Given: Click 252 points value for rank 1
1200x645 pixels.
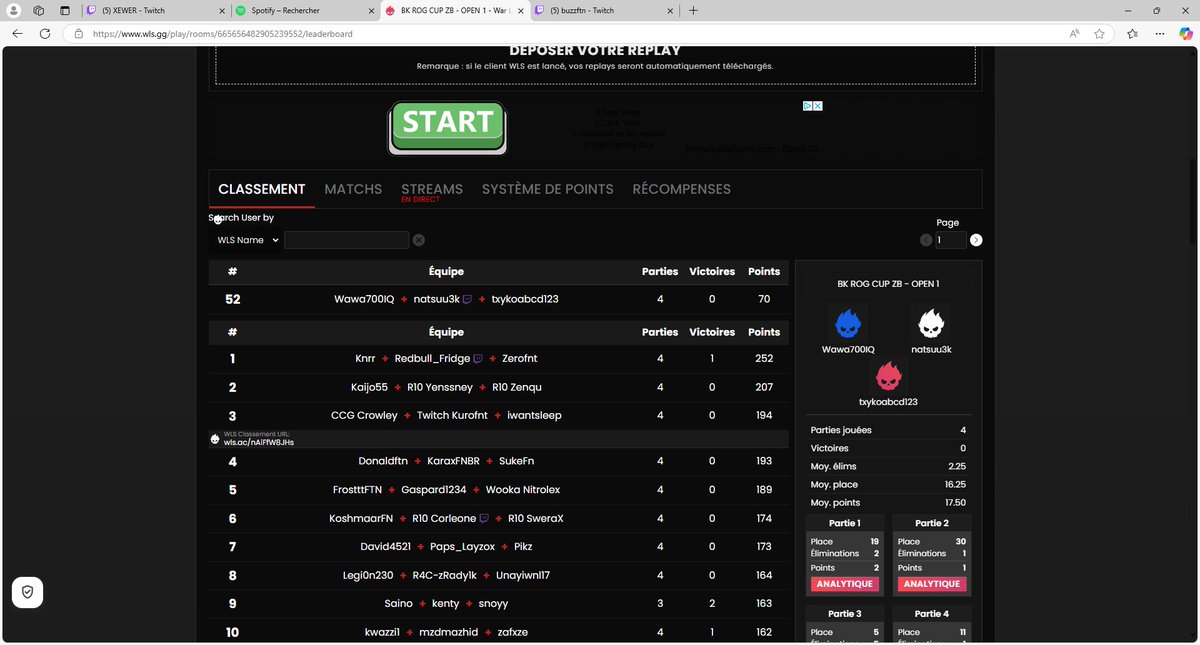Looking at the screenshot, I should pyautogui.click(x=764, y=358).
